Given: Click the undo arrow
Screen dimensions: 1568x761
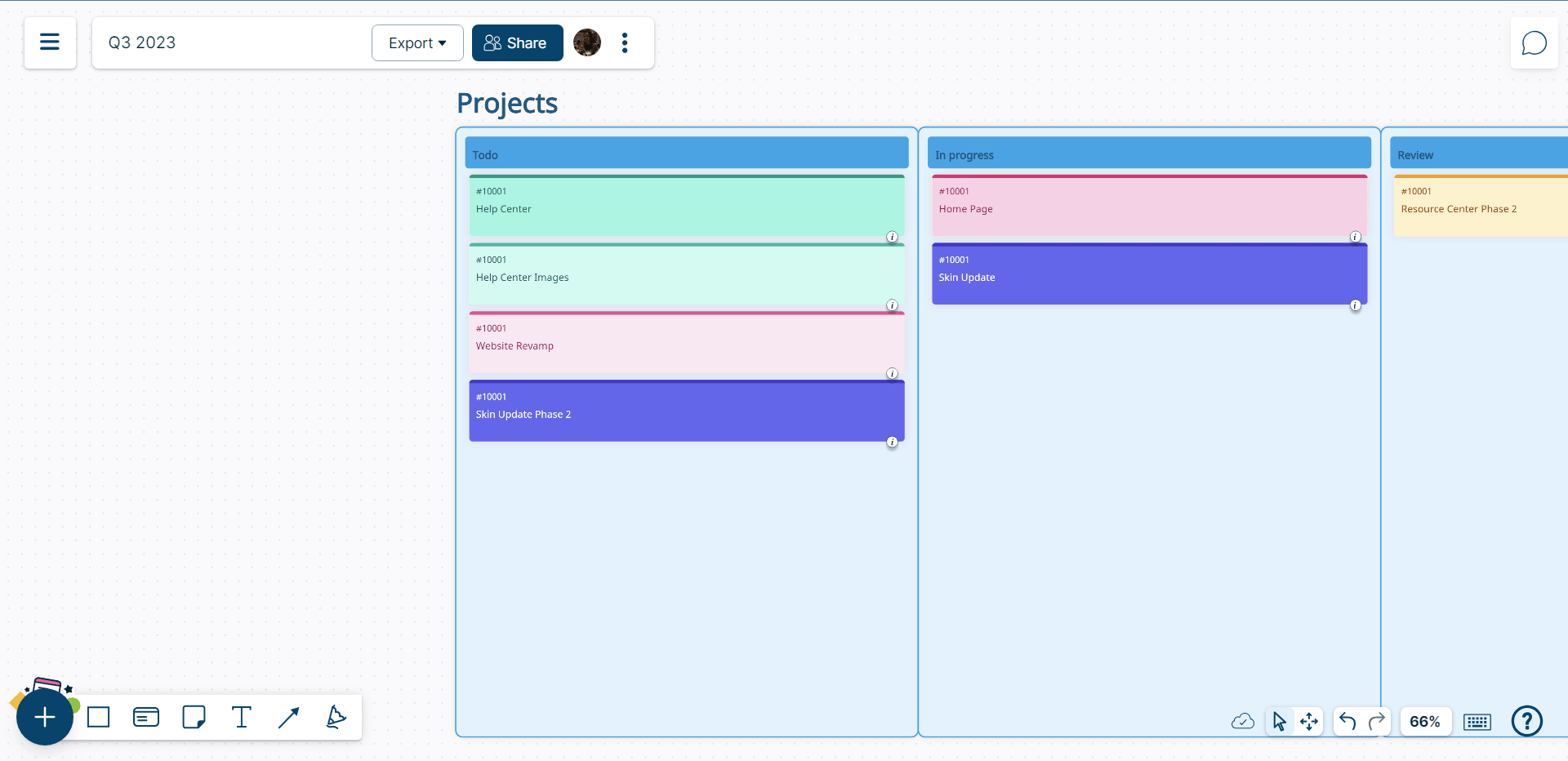Looking at the screenshot, I should (1347, 722).
